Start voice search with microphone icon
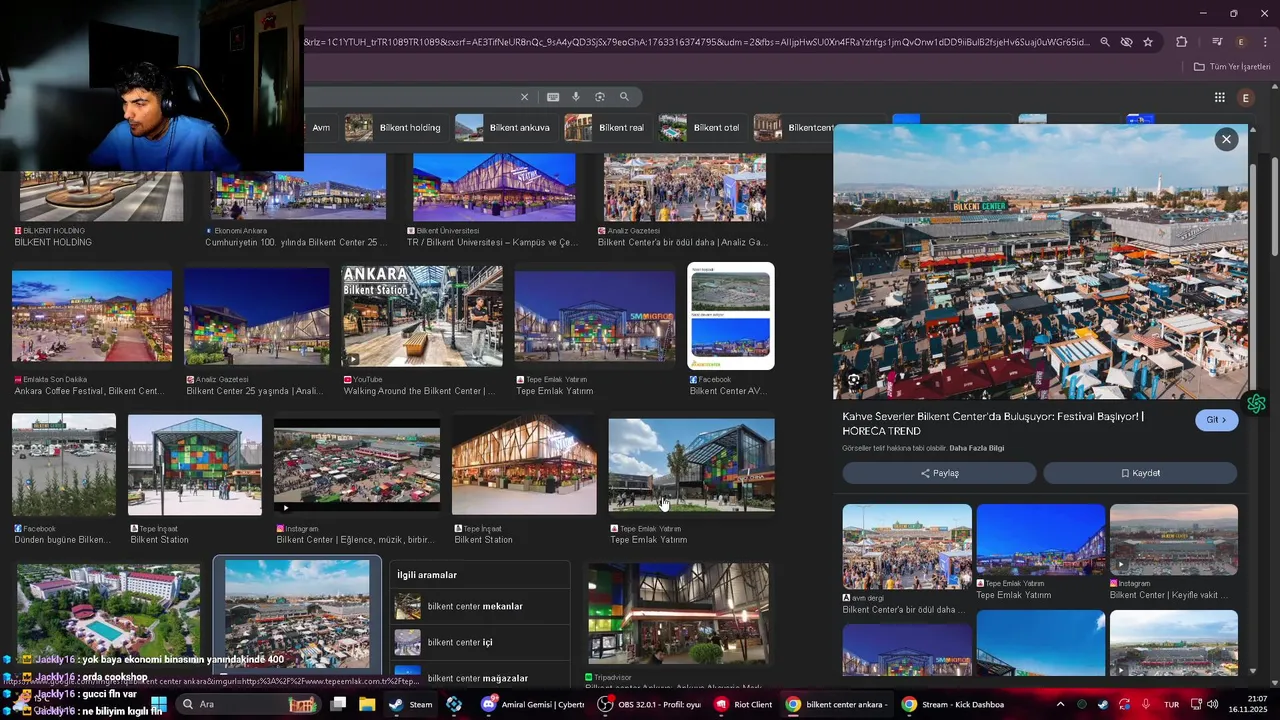The image size is (1280, 720). tap(576, 97)
